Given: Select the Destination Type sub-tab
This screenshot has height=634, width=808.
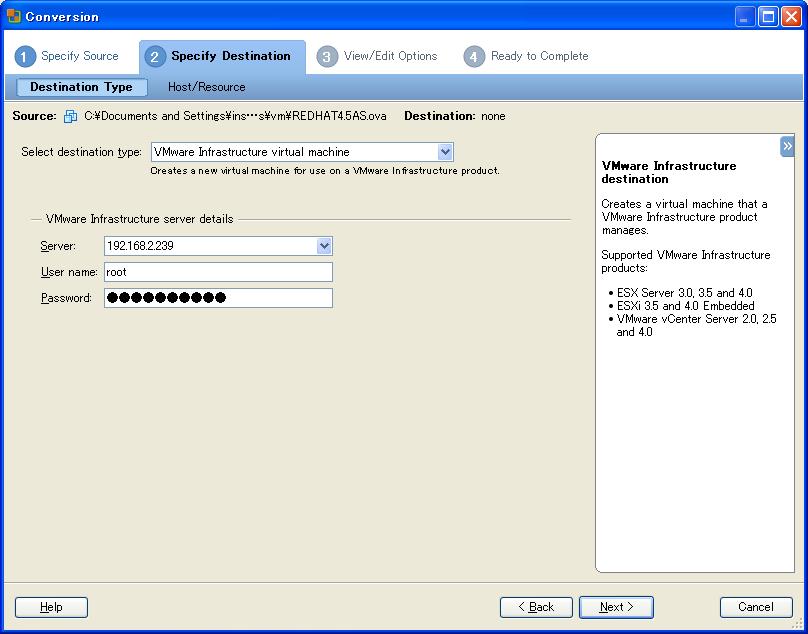Looking at the screenshot, I should [81, 87].
